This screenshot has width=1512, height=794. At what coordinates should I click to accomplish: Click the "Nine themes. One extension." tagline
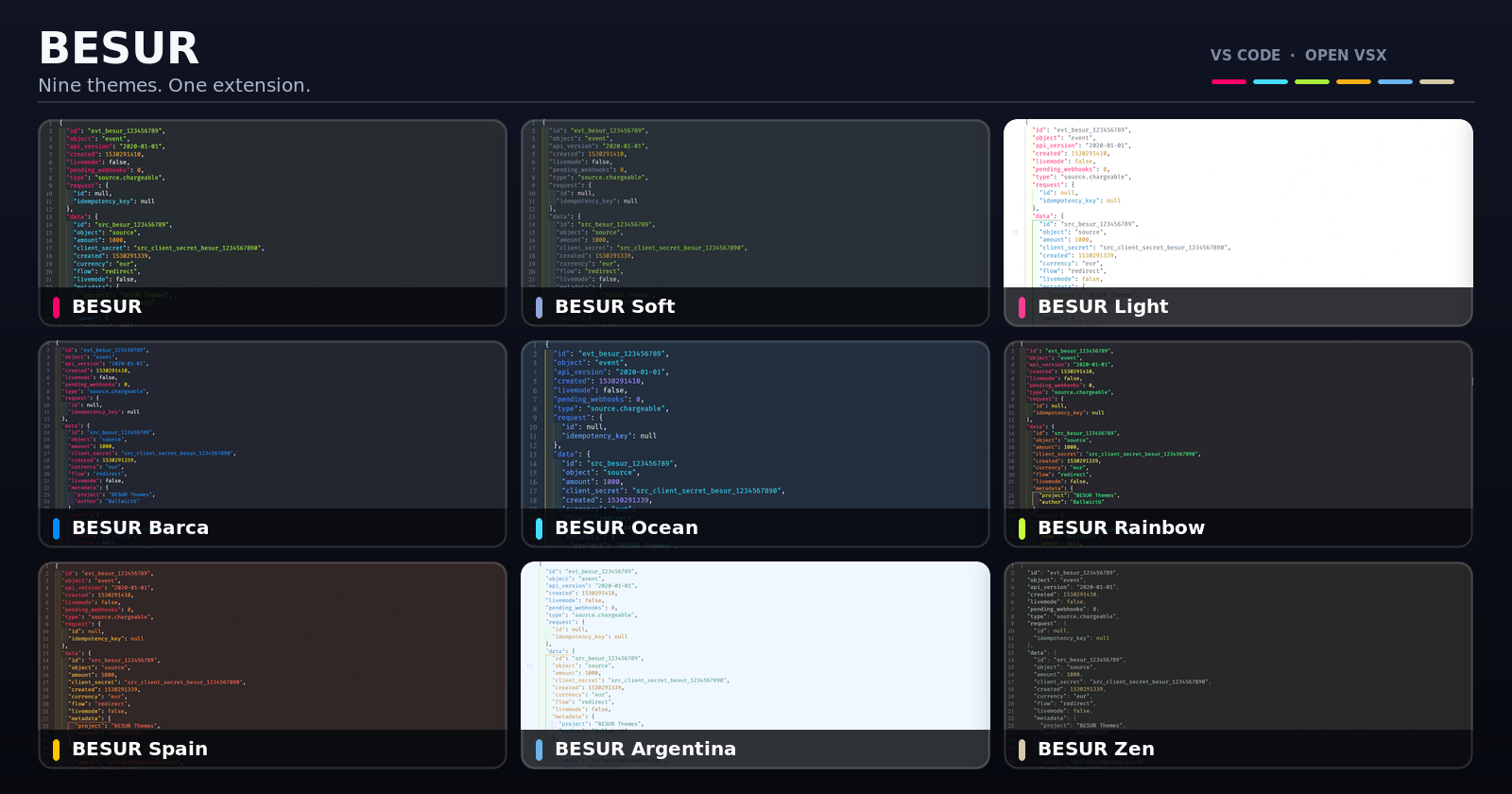(174, 85)
